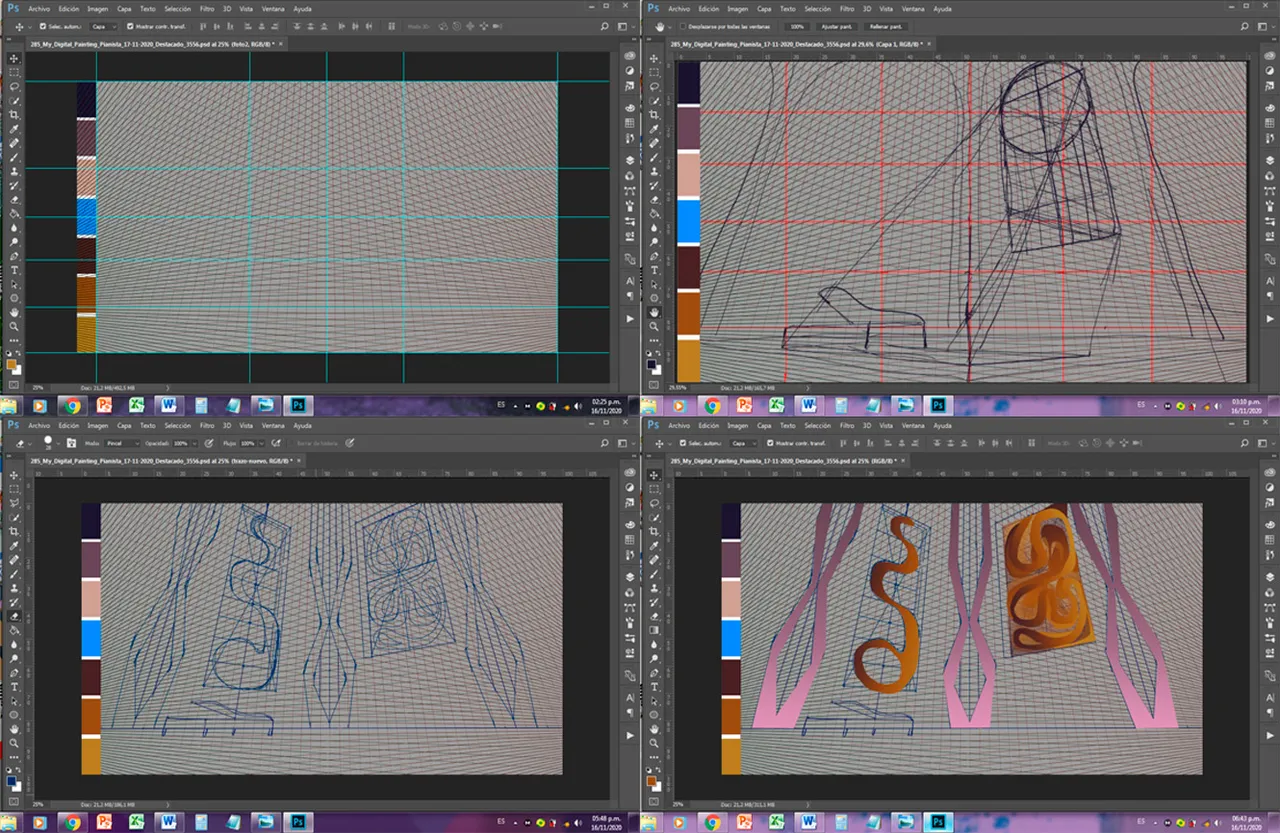Select the Quick Selection tool in Capa 1 window
Viewport: 1280px width, 833px height.
pos(654,101)
